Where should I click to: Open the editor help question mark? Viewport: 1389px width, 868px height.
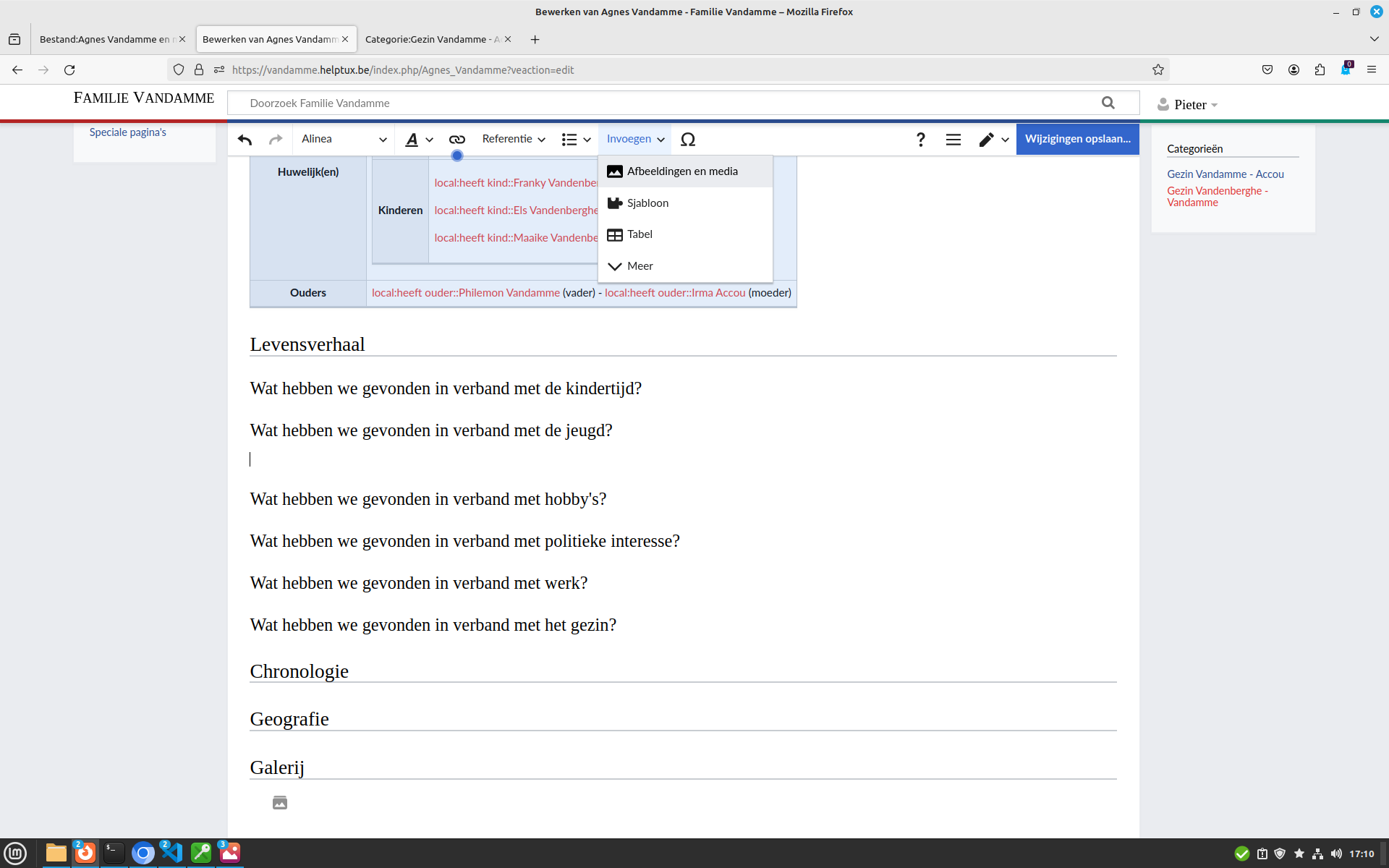point(920,140)
